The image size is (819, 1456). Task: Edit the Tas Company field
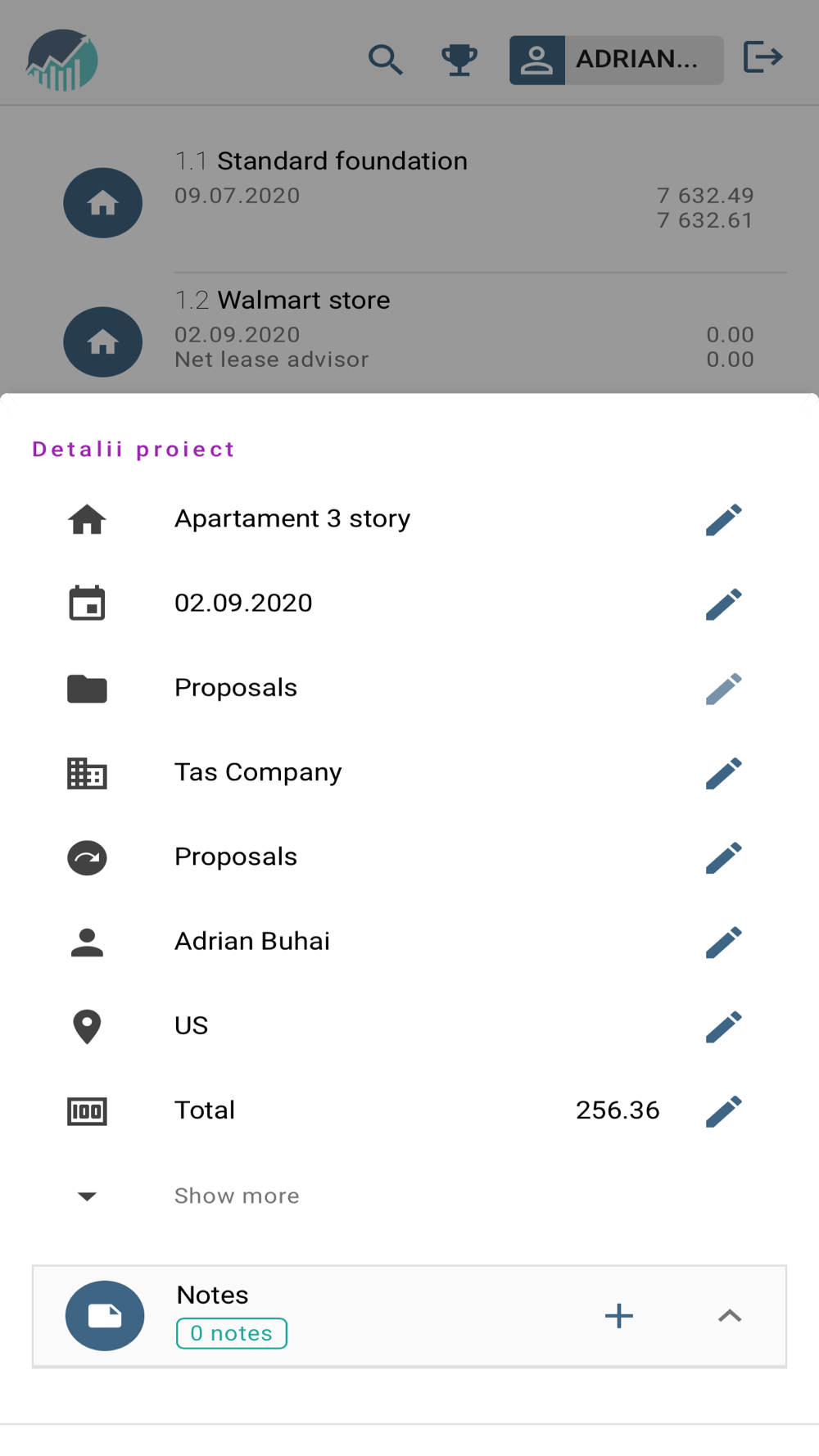coord(724,773)
